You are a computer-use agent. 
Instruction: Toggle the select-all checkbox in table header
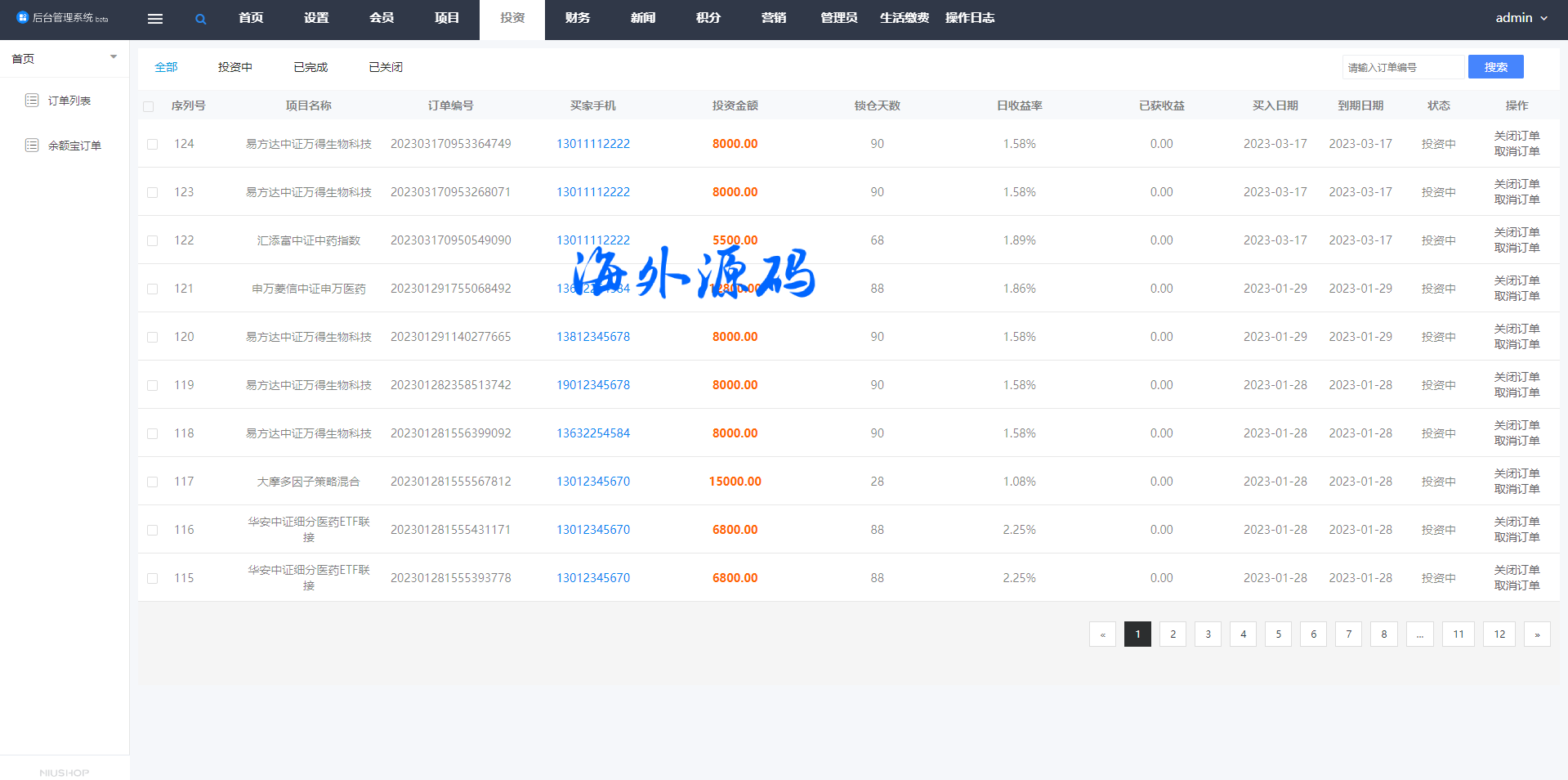(x=149, y=106)
